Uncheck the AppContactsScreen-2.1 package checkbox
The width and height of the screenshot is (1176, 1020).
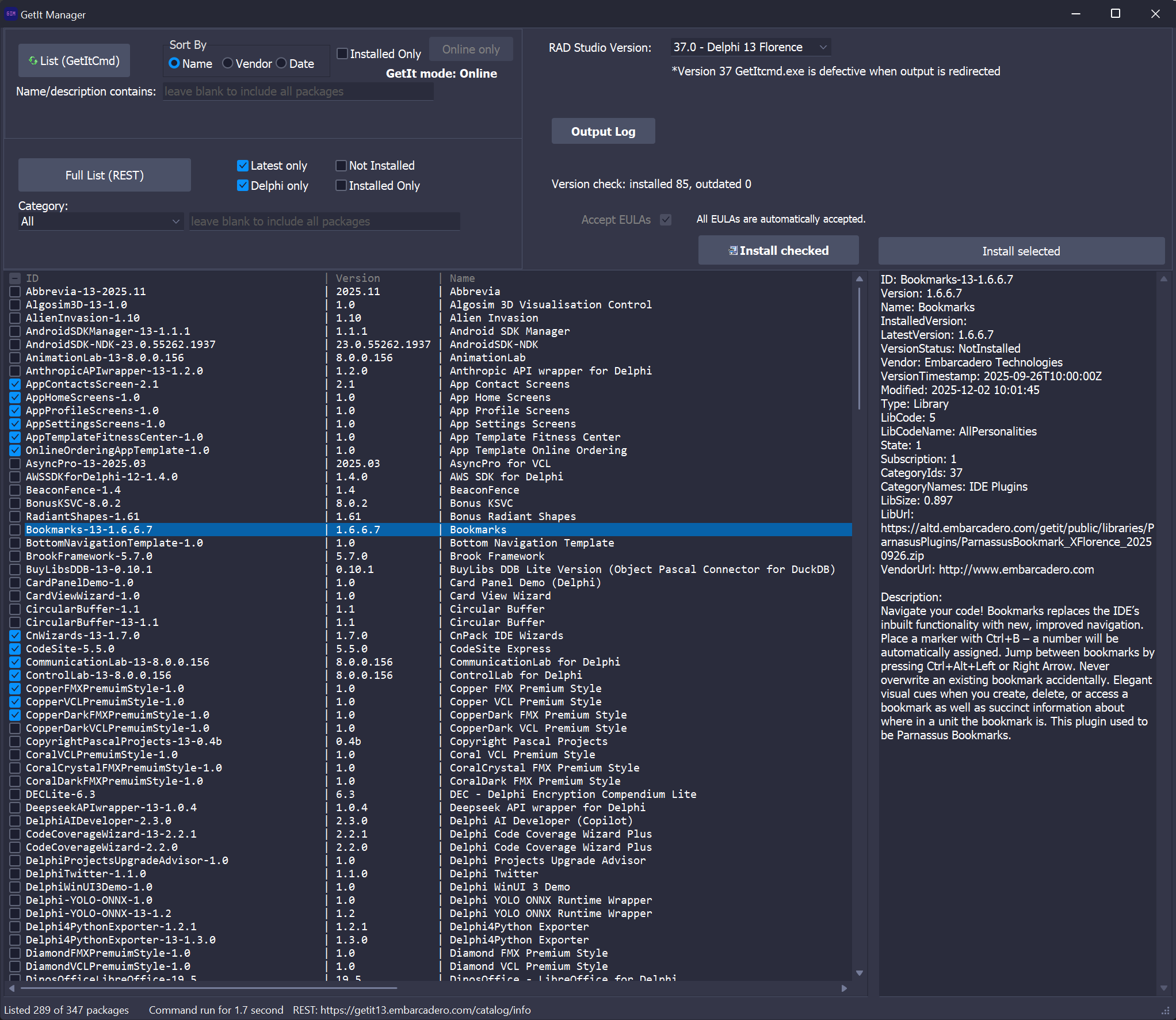pos(15,384)
